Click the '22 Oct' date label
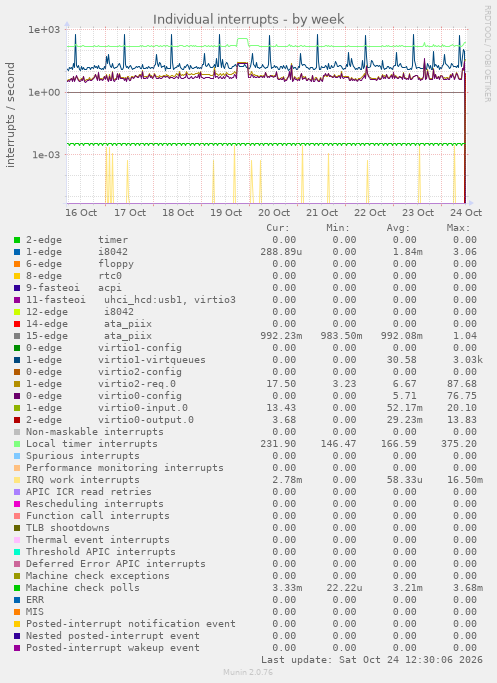497x683 pixels. pyautogui.click(x=370, y=213)
